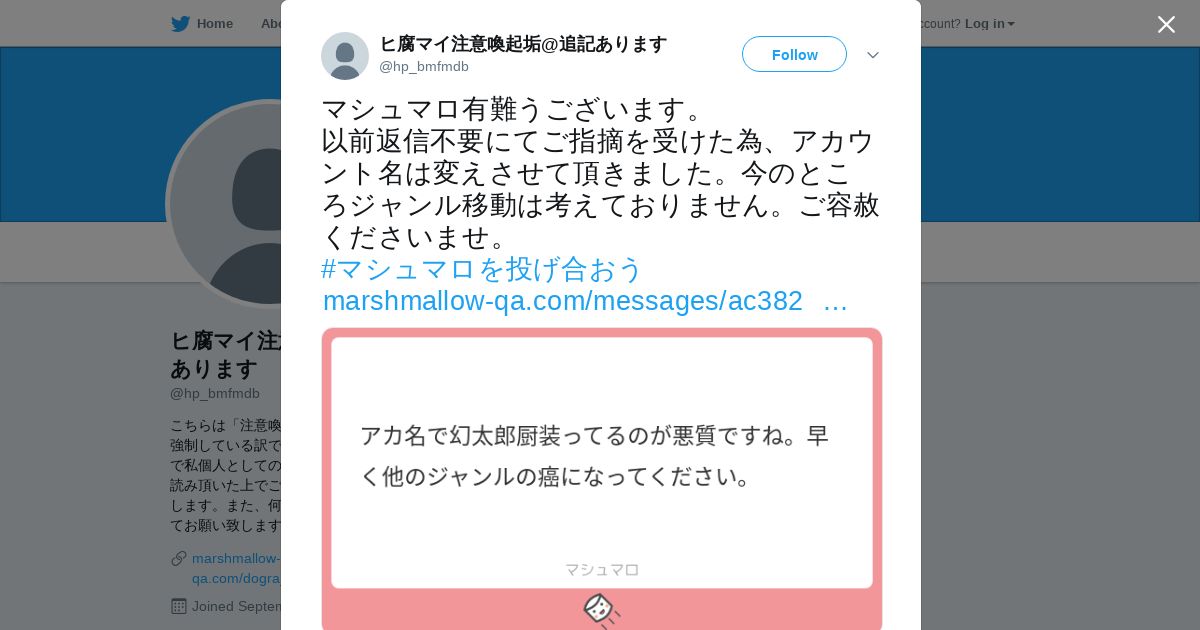Click the blue profile header banner
This screenshot has height=630, width=1200.
pos(1060,134)
